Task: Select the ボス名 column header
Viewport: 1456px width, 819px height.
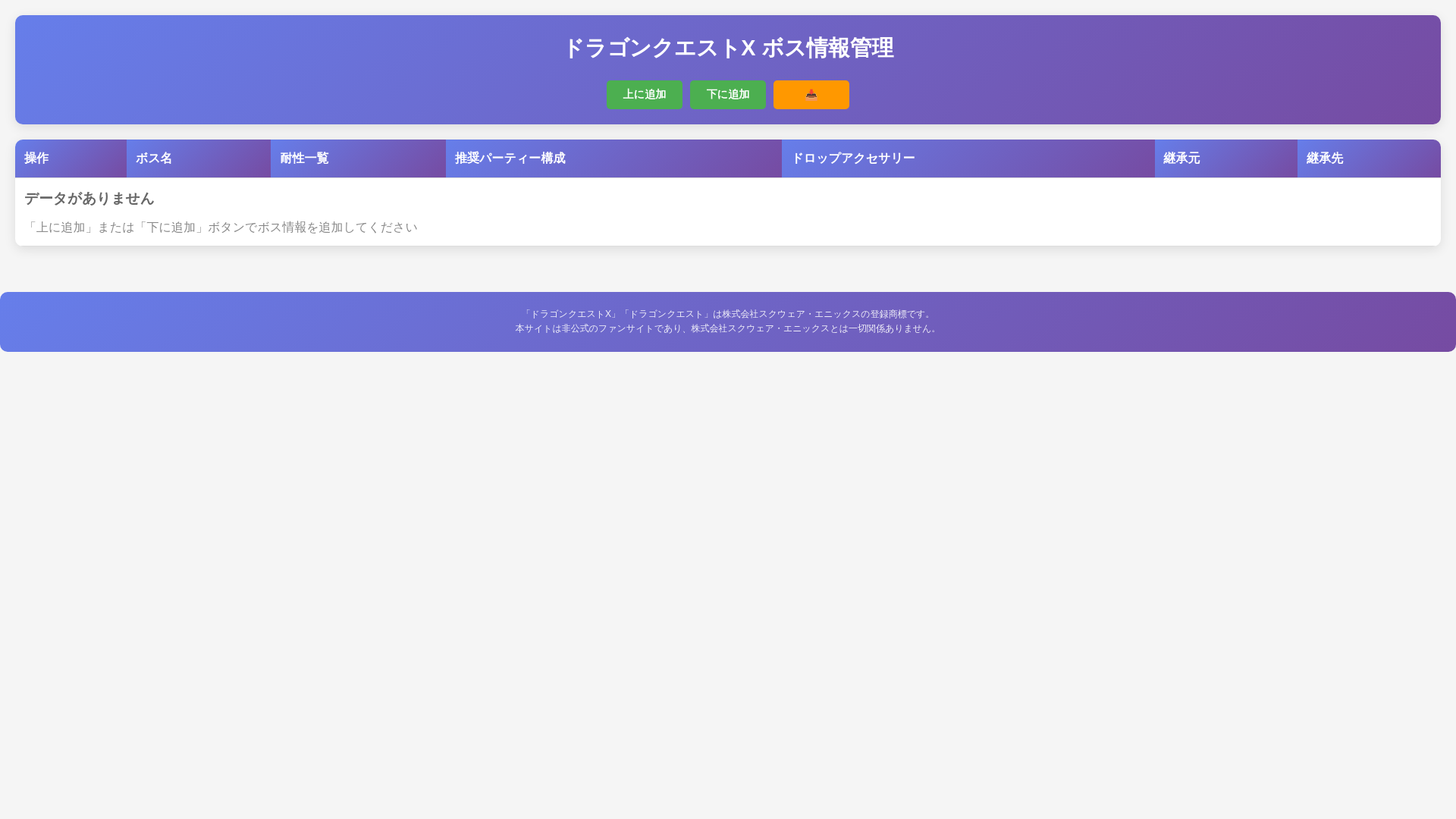Action: click(x=199, y=158)
